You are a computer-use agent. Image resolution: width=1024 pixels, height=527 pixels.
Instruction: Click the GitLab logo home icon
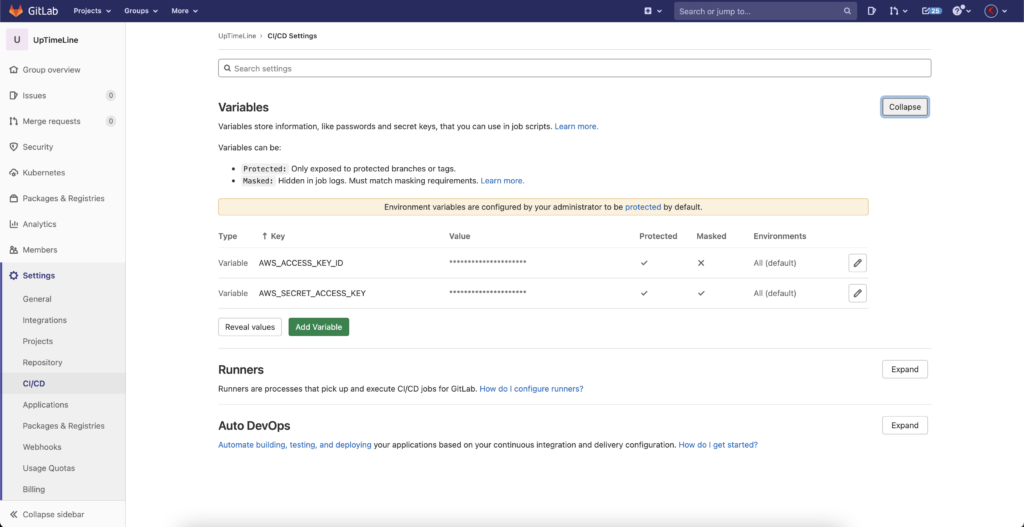[16, 10]
